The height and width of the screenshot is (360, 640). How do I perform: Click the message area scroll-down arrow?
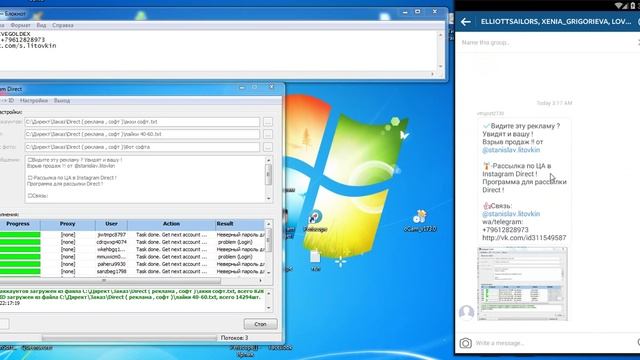[269, 198]
